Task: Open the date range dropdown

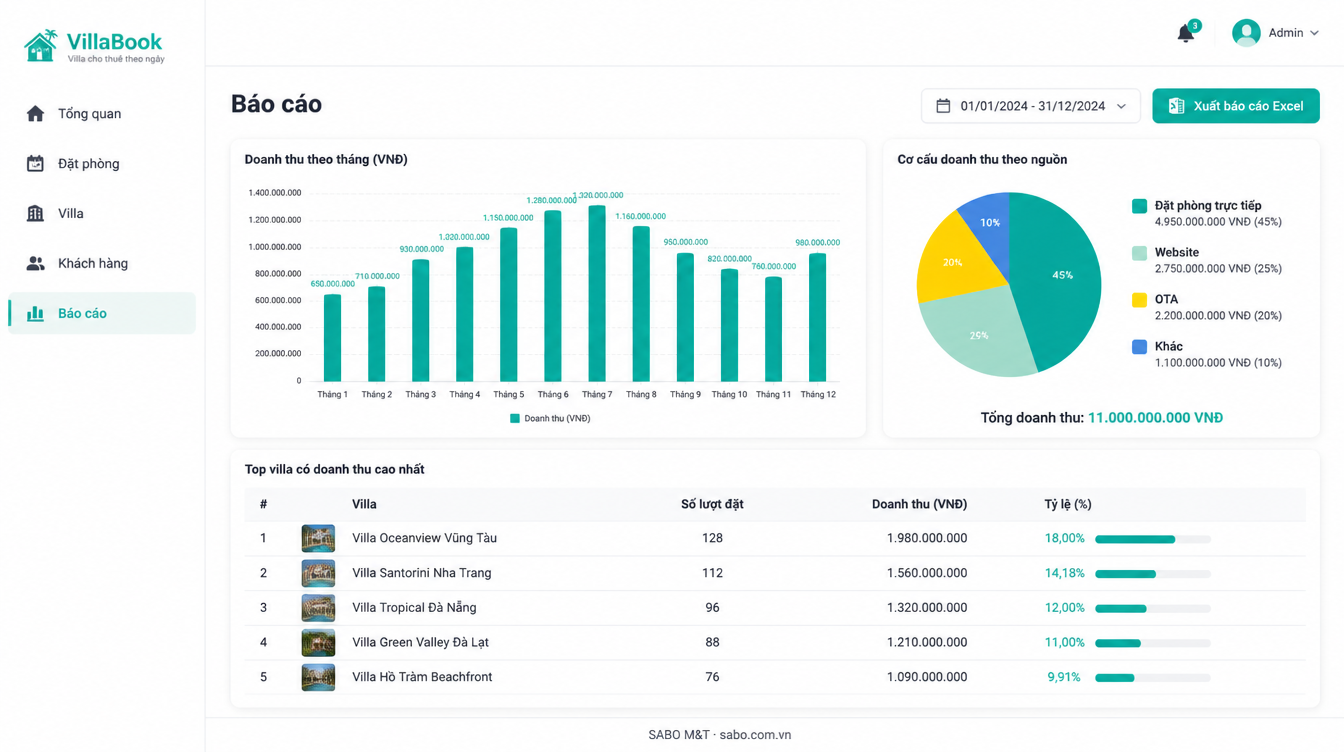Action: 1030,106
